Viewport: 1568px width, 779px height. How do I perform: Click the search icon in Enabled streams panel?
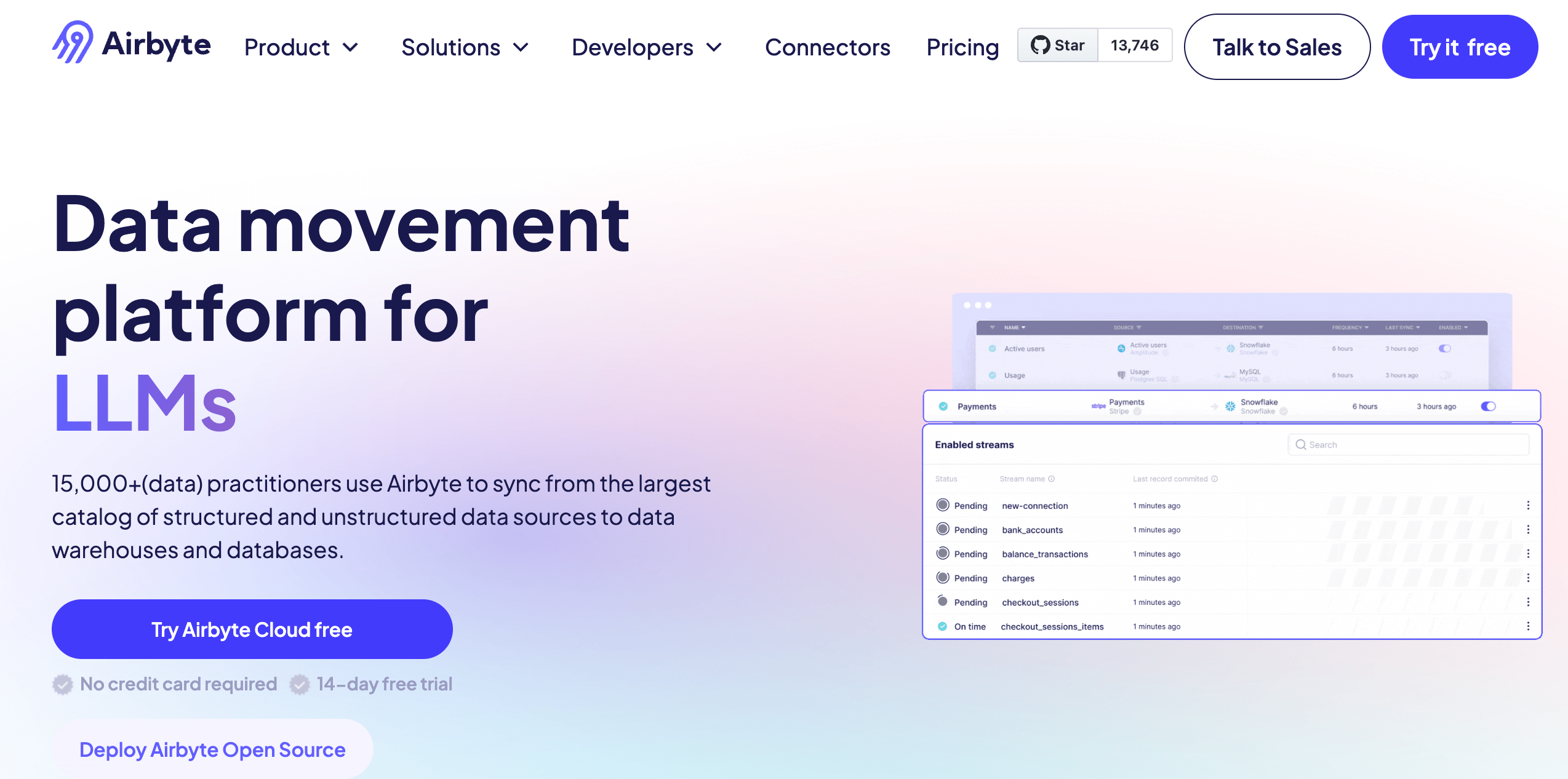(x=1301, y=445)
